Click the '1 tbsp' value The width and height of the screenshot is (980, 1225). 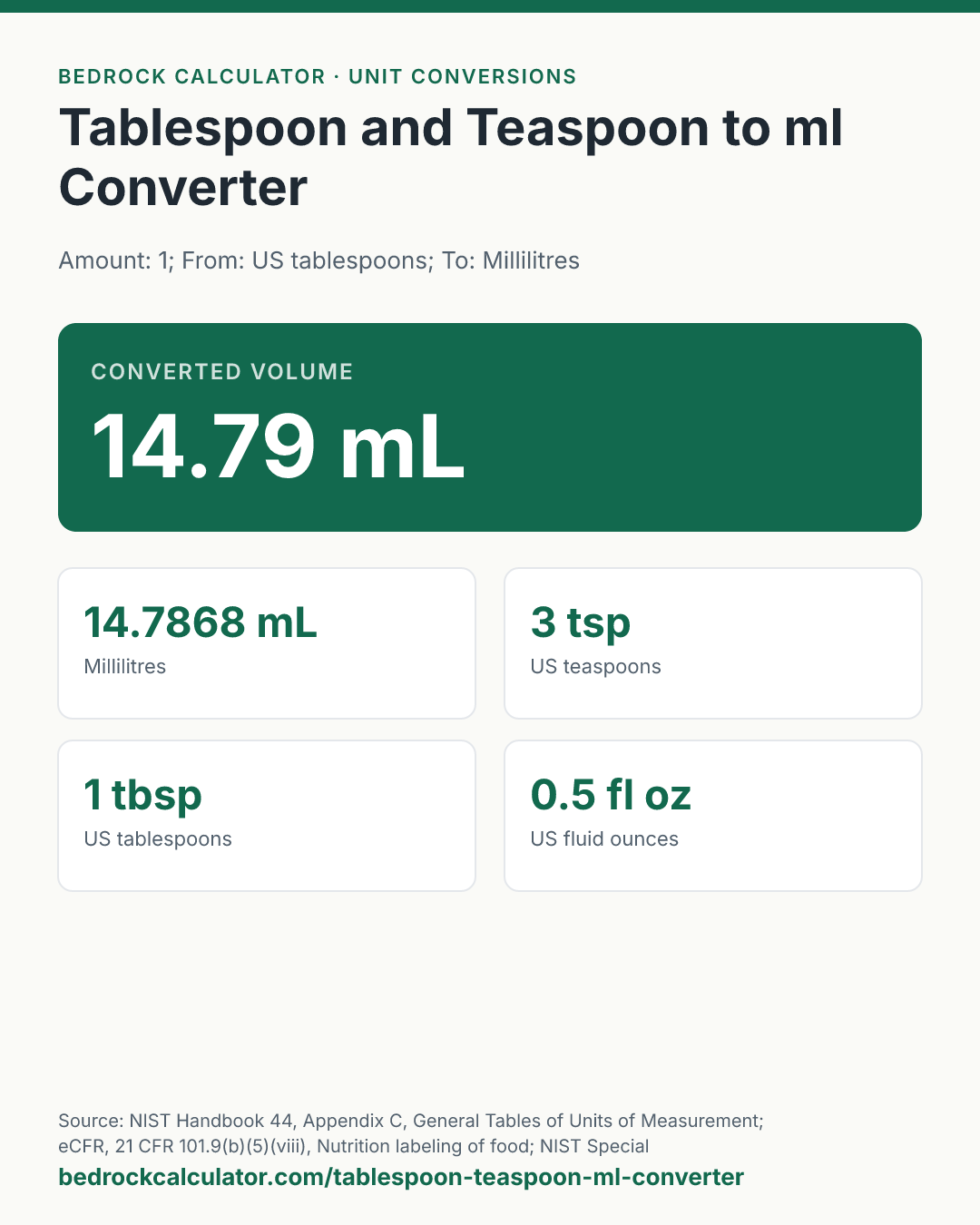click(x=142, y=796)
